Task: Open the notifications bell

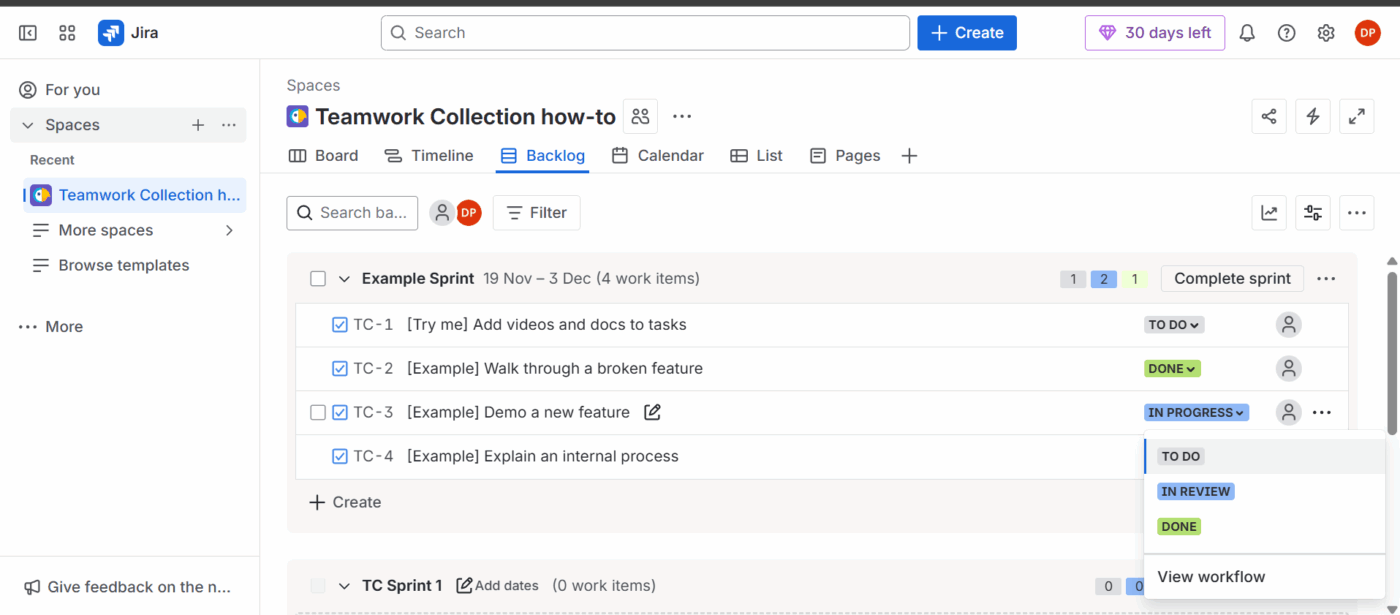Action: (1247, 32)
